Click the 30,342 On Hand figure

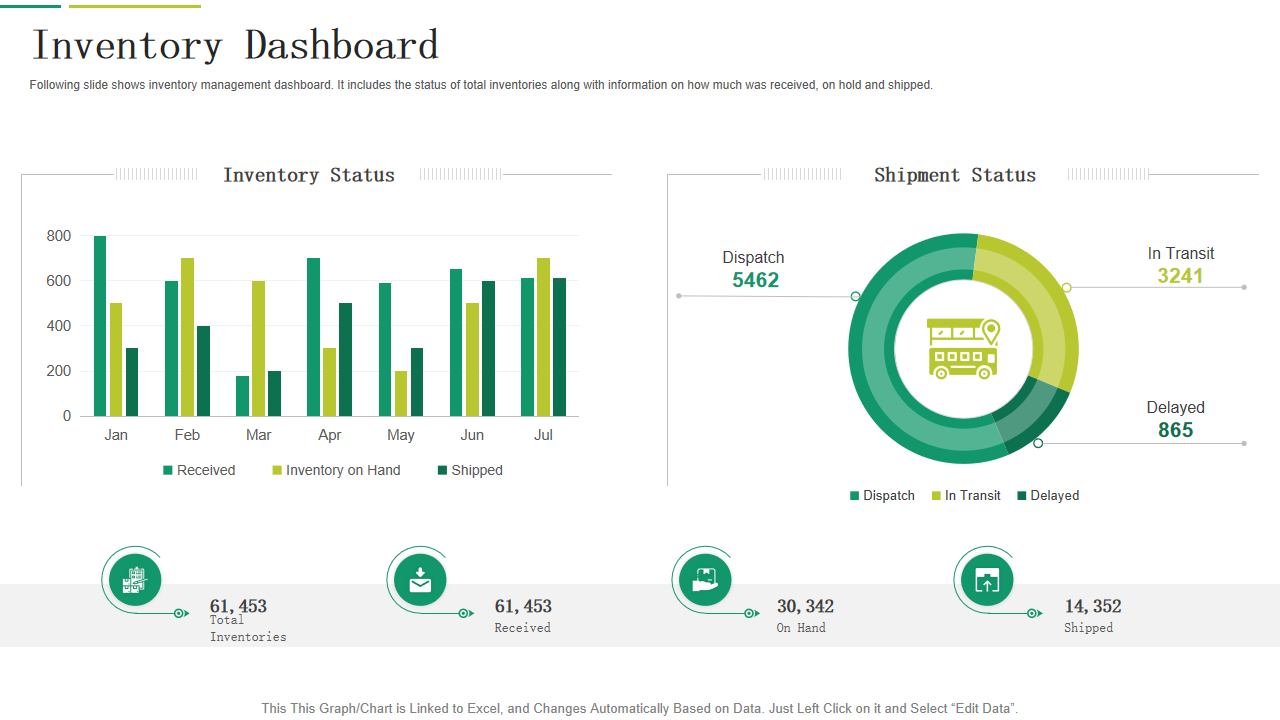coord(805,606)
